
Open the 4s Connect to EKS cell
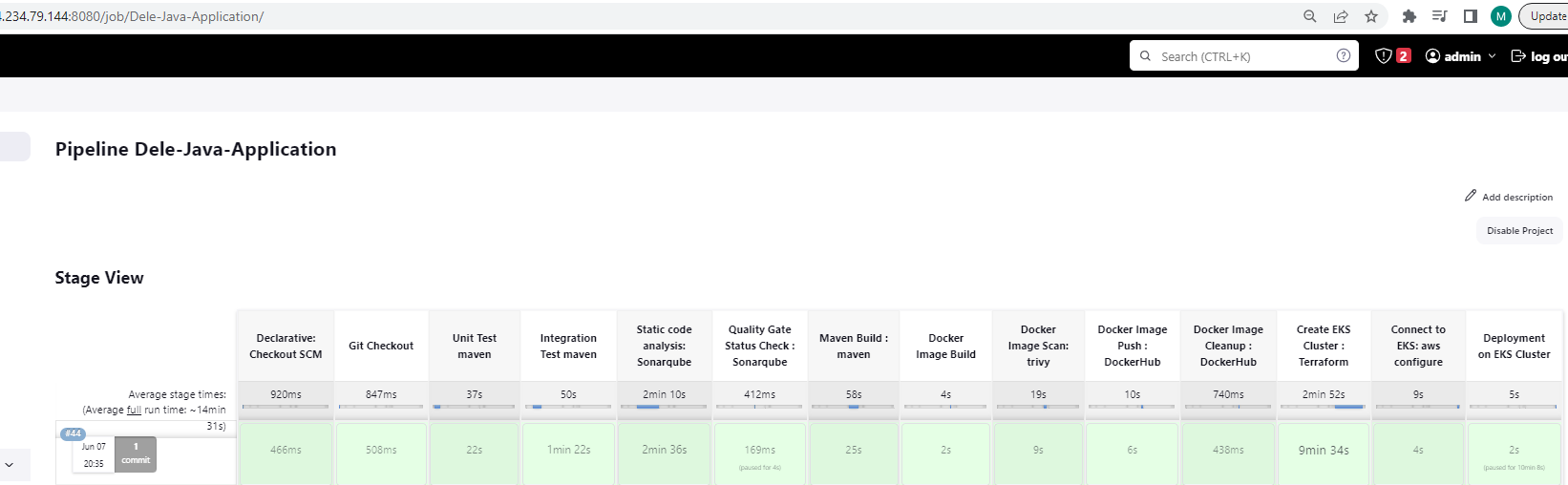coord(1418,453)
